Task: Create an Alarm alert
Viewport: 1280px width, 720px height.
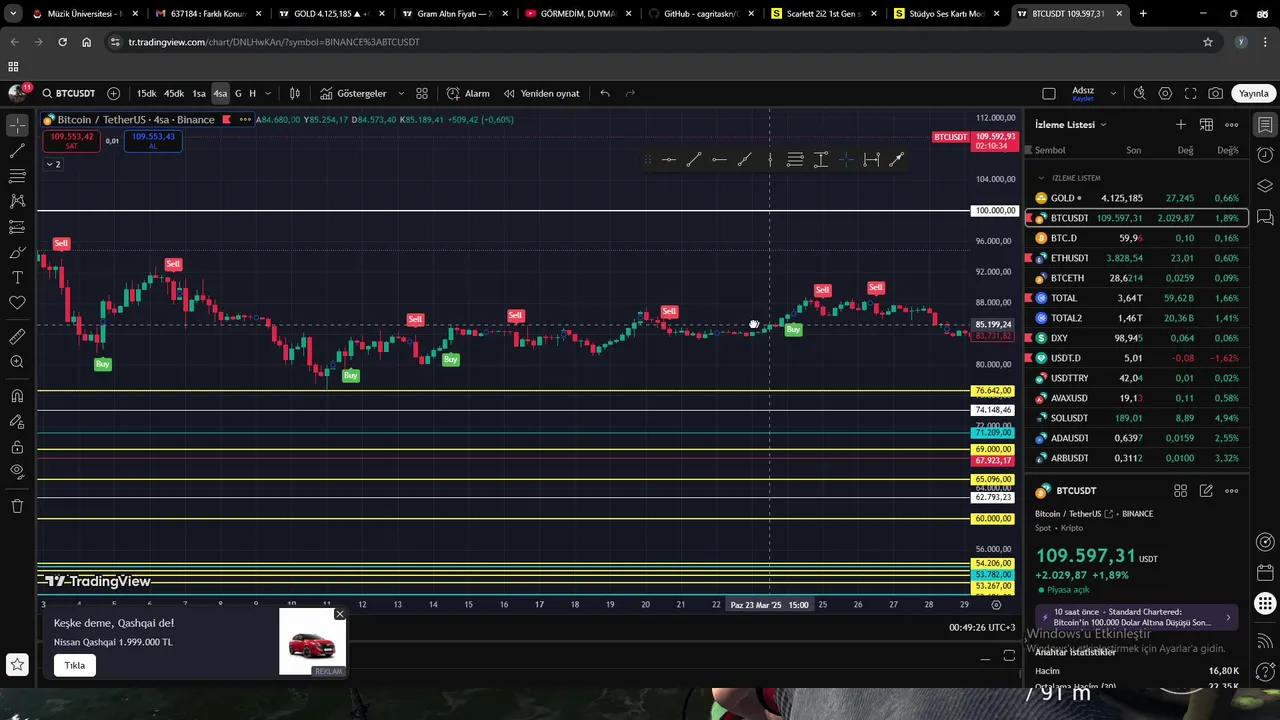Action: (x=468, y=93)
